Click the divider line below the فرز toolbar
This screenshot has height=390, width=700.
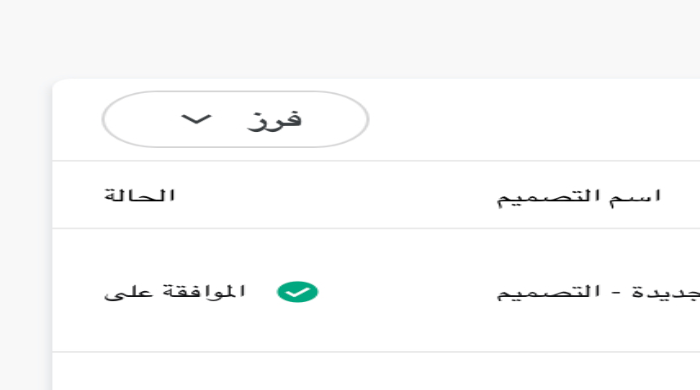coord(376,161)
